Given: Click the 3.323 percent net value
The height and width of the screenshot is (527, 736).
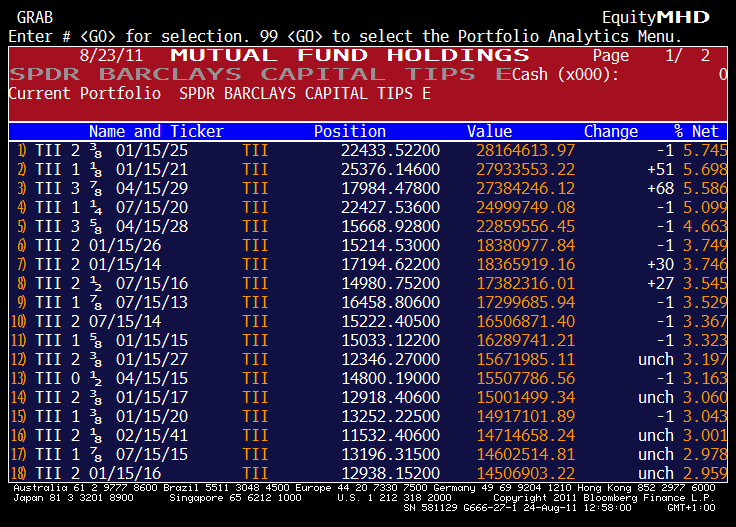Looking at the screenshot, I should pos(705,341).
